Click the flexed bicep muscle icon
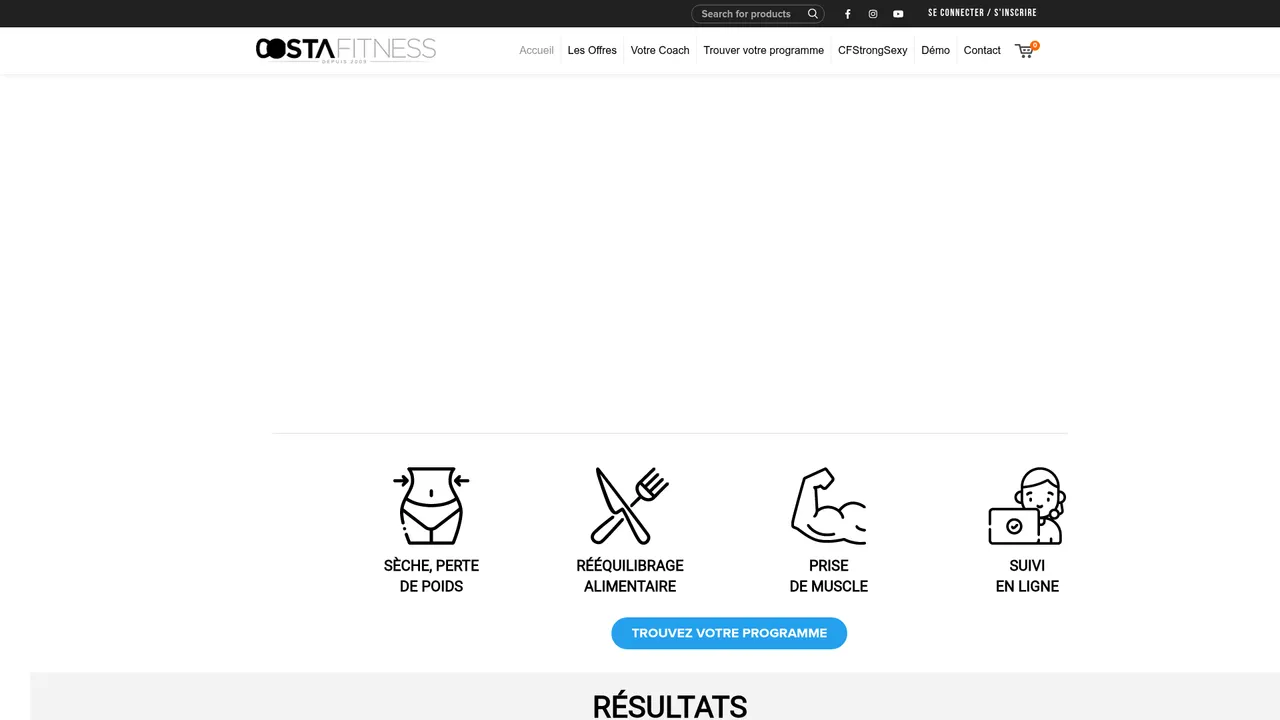1280x720 pixels. (828, 506)
